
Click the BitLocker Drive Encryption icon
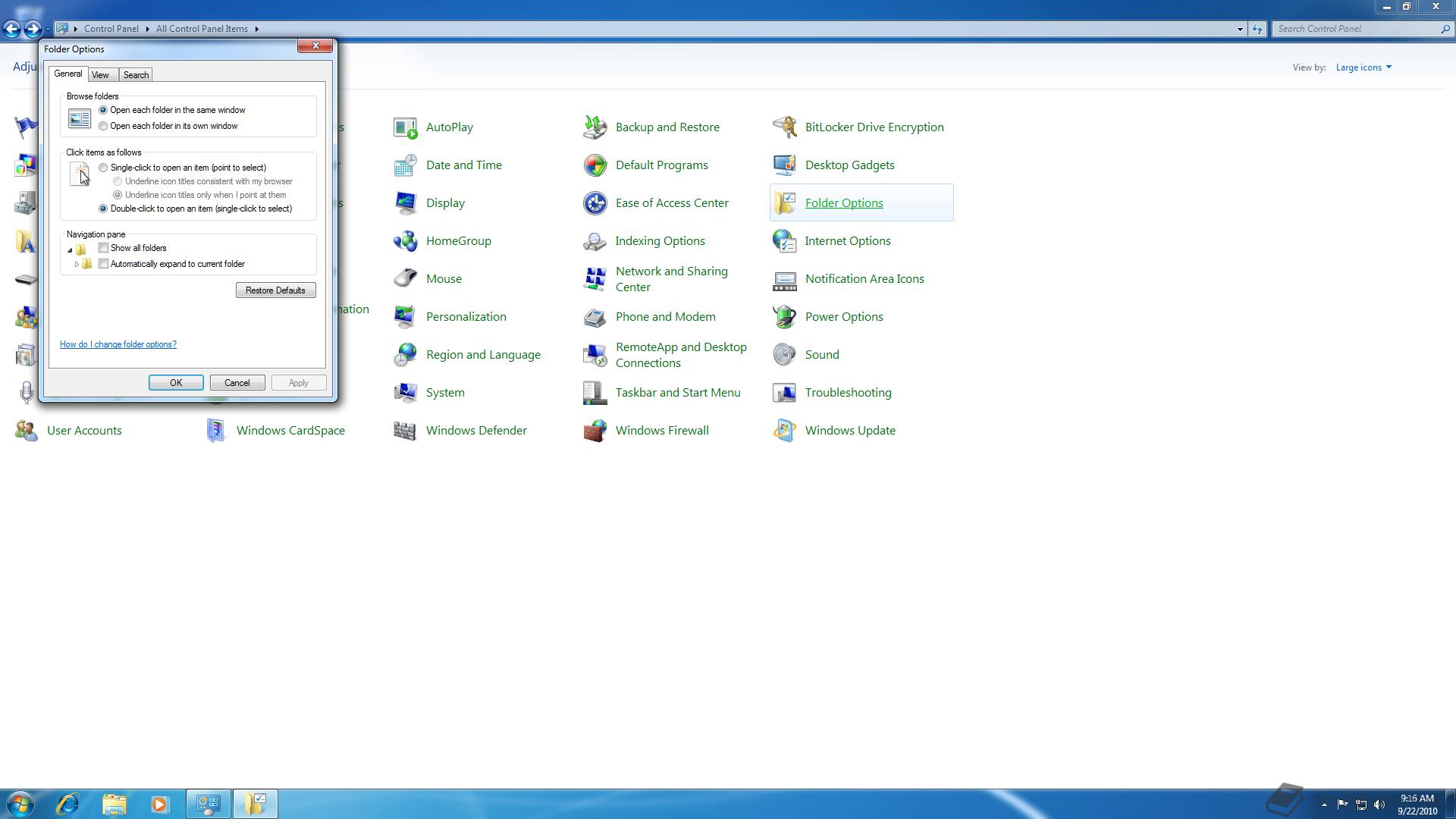tap(785, 127)
